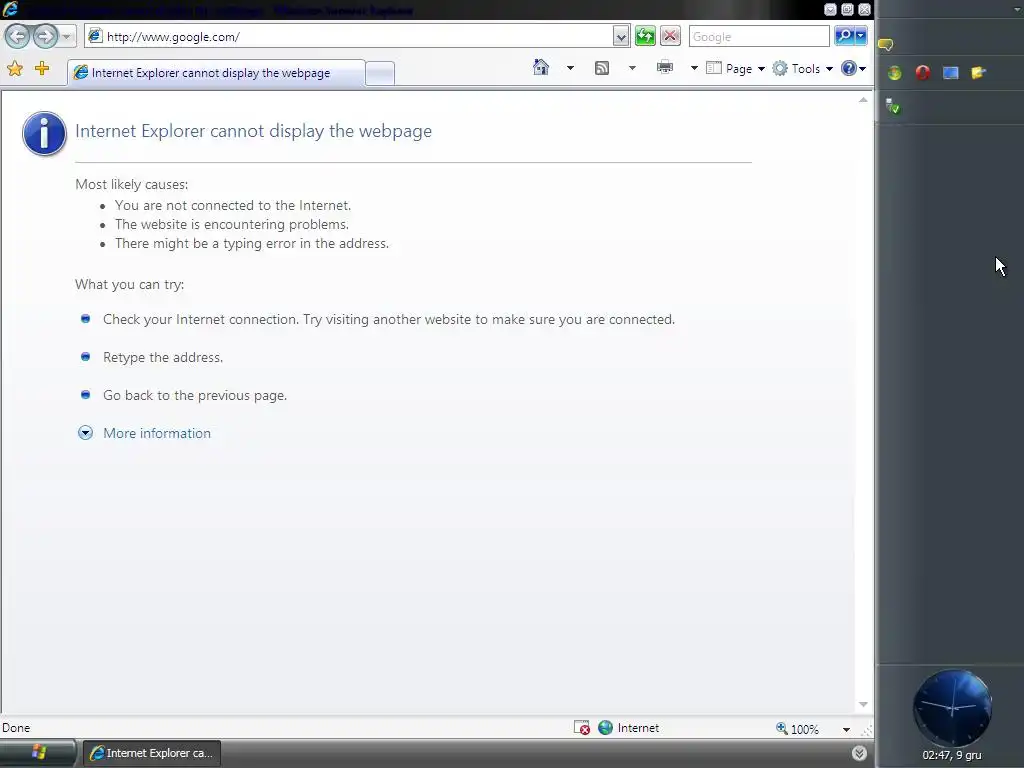Screen dimensions: 1024x768
Task: Click the 100% zoom level button
Action: (x=797, y=729)
